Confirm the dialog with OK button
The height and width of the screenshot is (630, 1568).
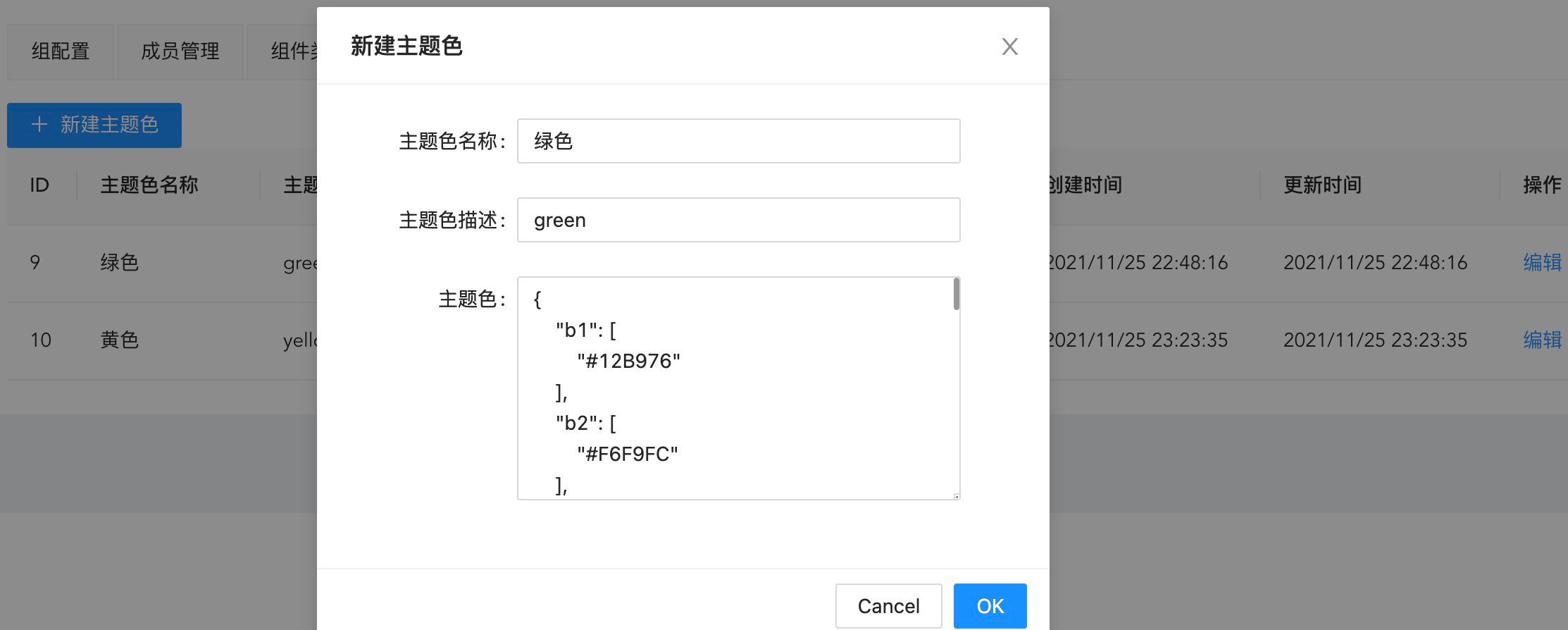point(990,606)
